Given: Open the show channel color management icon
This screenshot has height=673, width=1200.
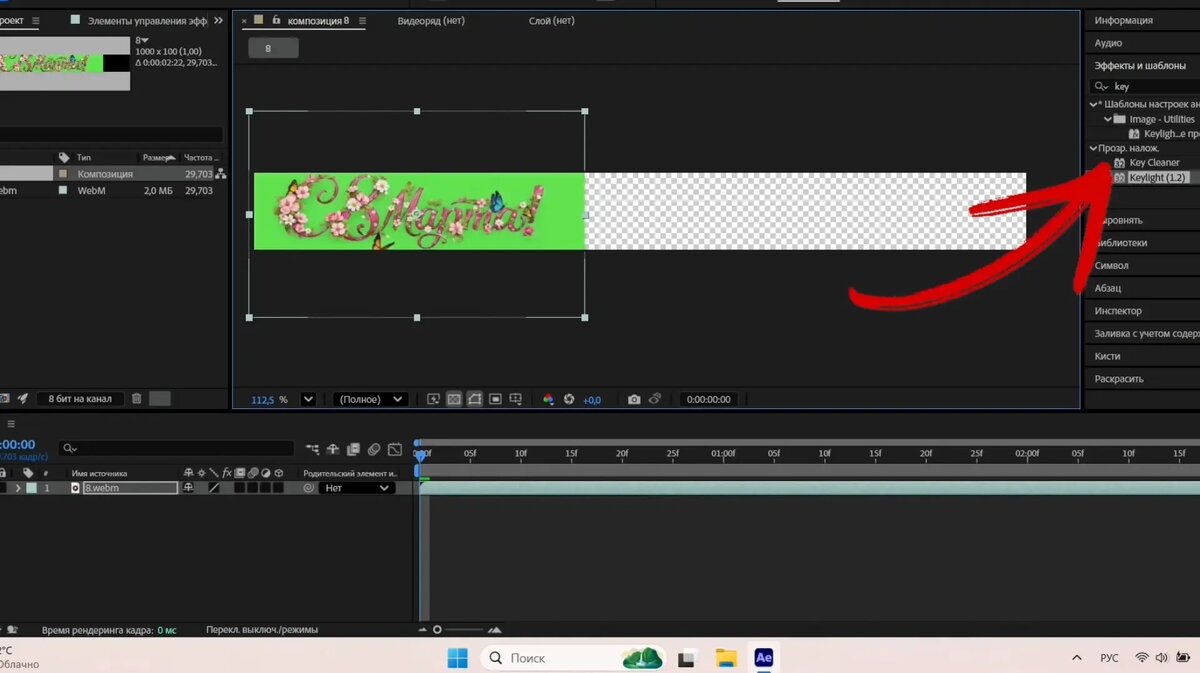Looking at the screenshot, I should pos(548,399).
